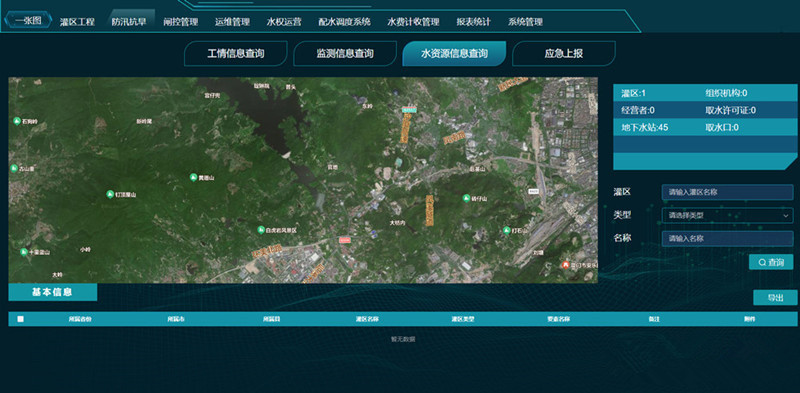This screenshot has width=800, height=393.
Task: Click the 打石山 mountain marker icon
Action: pyautogui.click(x=507, y=231)
